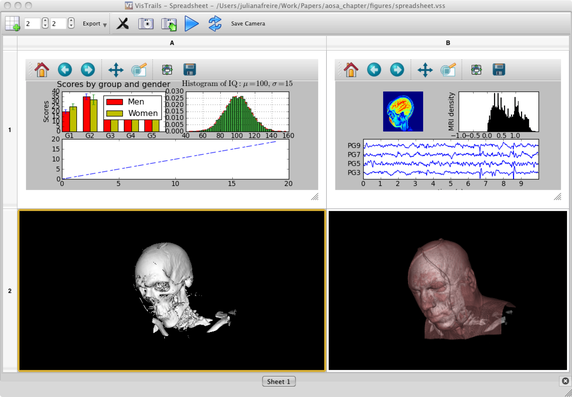Click the zoom-to-rectangle tool in cell A1
The width and height of the screenshot is (572, 397).
click(139, 69)
